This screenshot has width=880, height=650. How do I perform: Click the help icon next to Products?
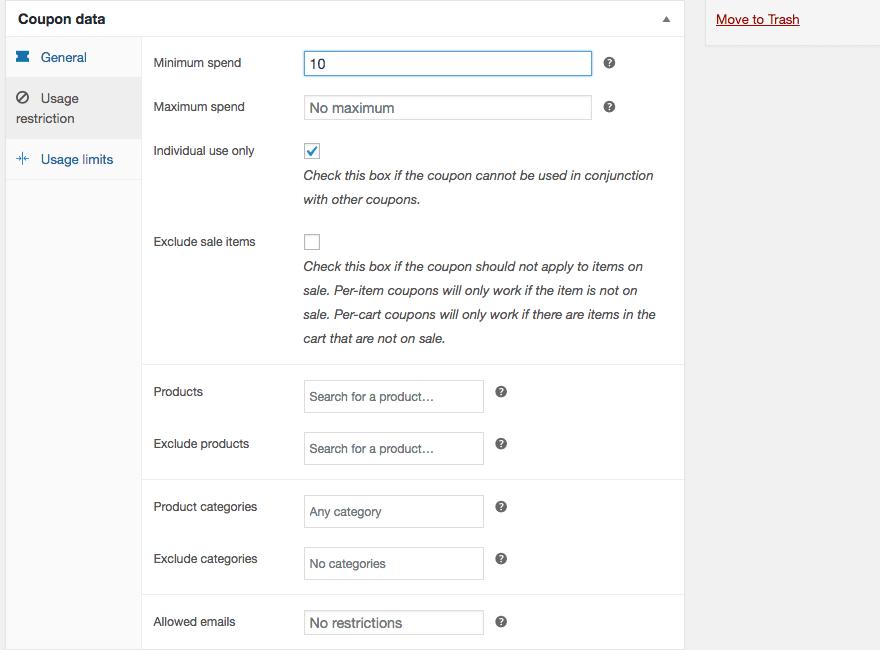[501, 392]
